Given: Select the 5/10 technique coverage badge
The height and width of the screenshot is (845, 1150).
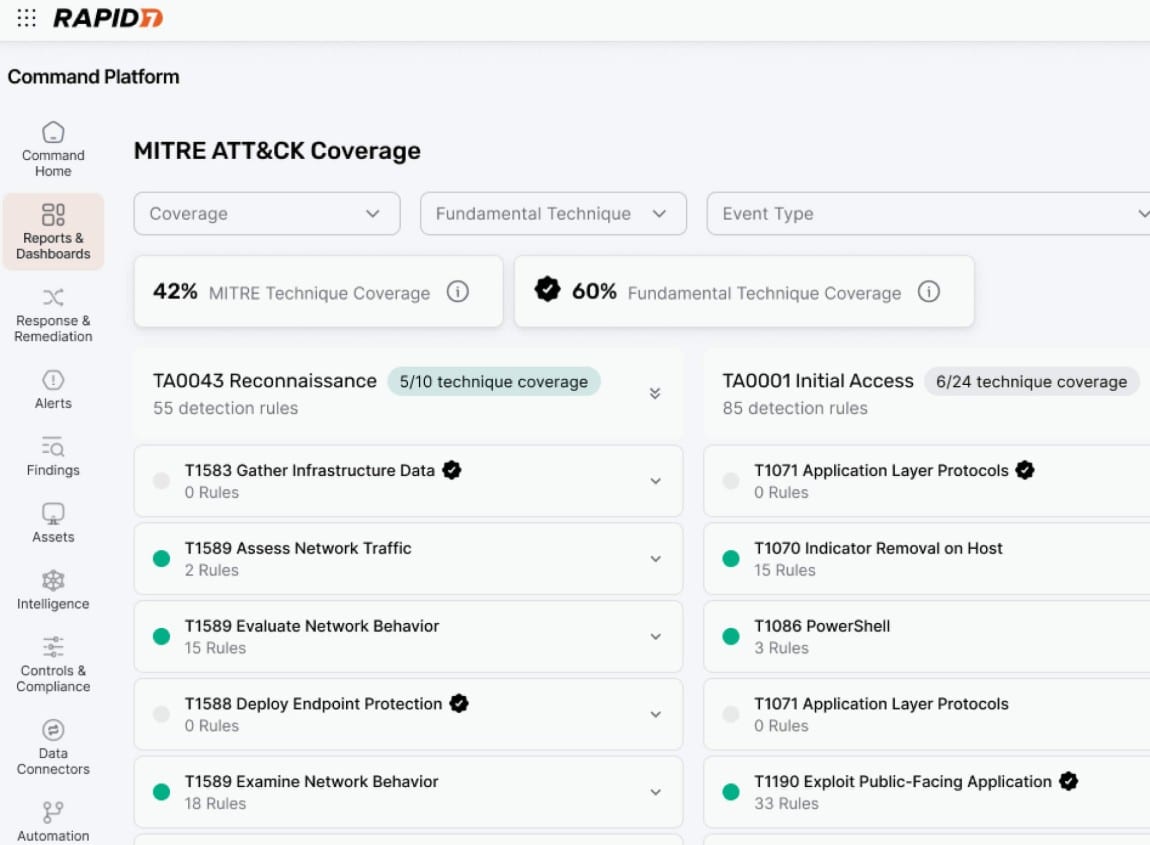Looking at the screenshot, I should tap(494, 381).
